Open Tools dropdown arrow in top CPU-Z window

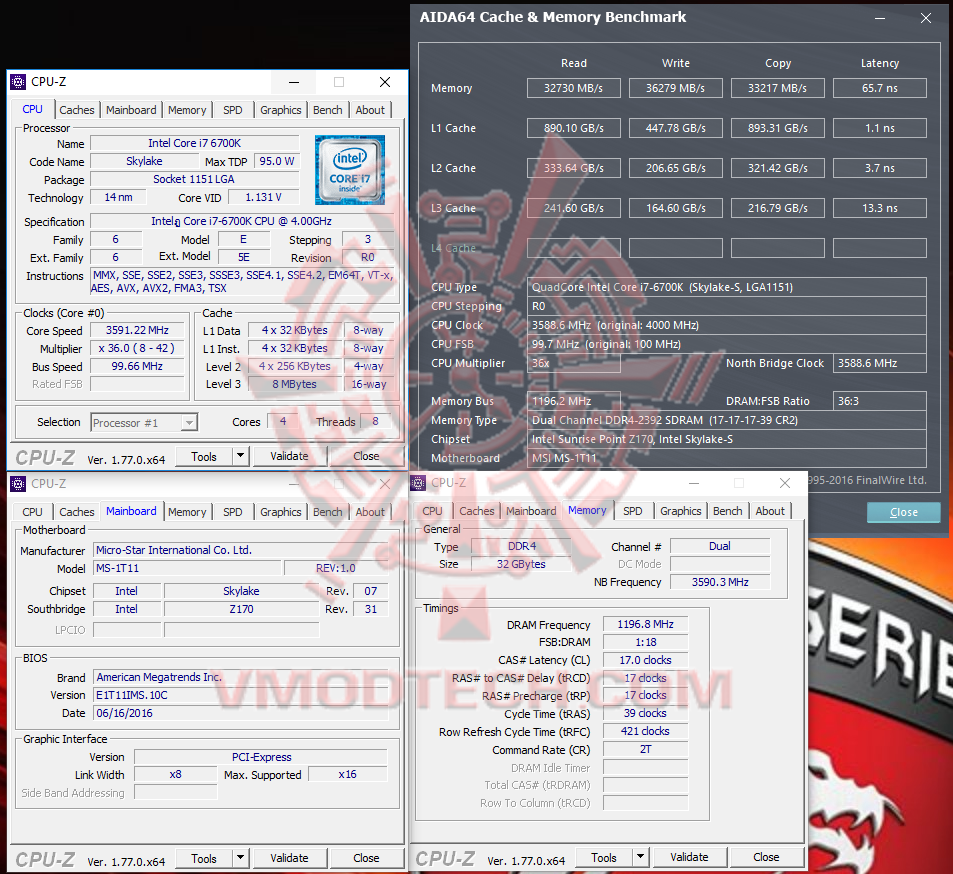click(x=241, y=456)
